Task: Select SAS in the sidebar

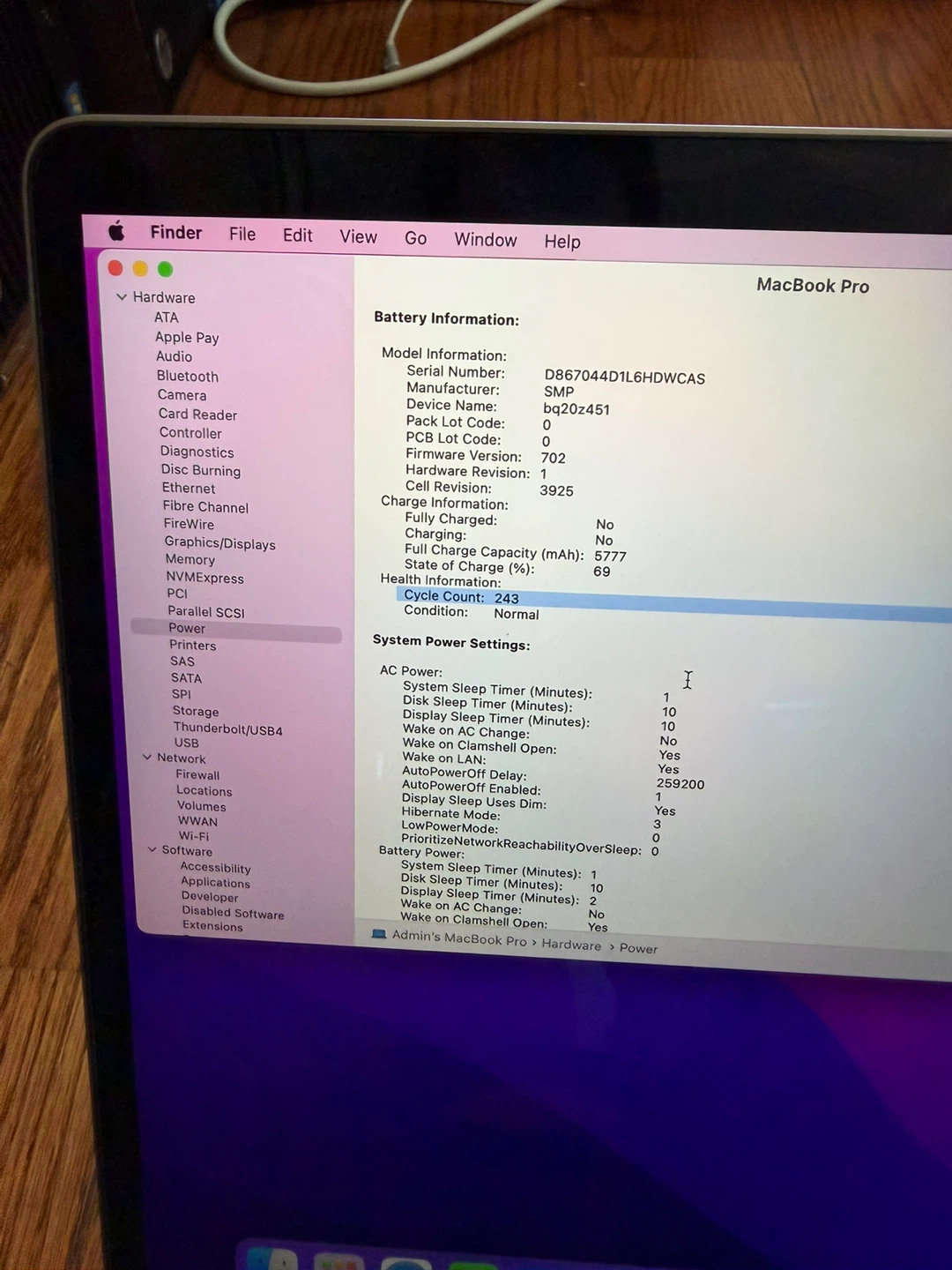Action: pos(182,661)
